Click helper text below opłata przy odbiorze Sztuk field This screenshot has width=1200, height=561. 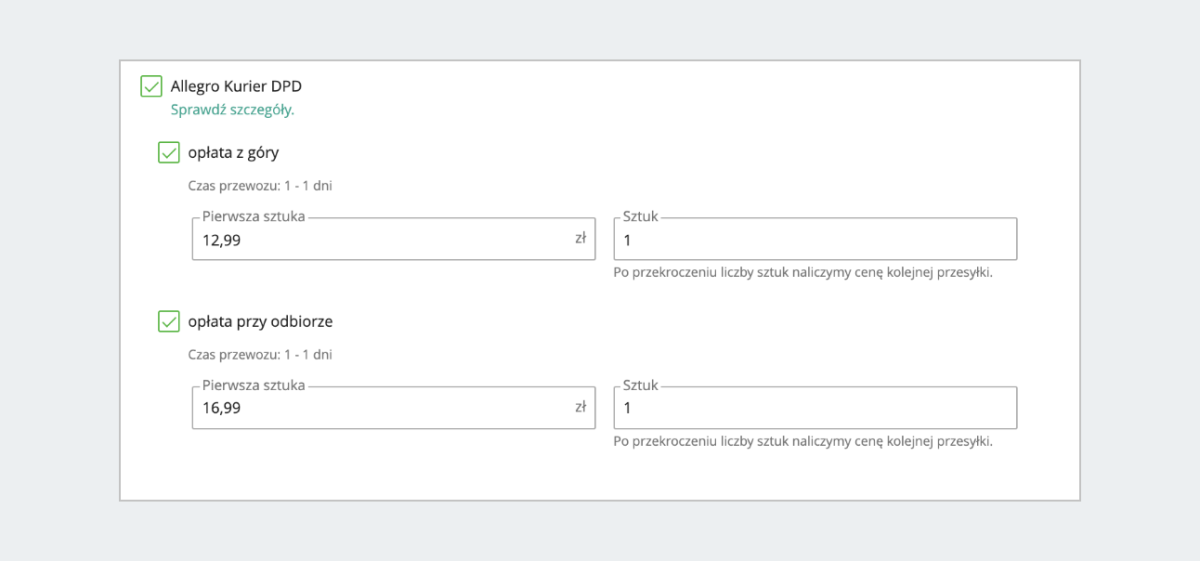point(803,441)
